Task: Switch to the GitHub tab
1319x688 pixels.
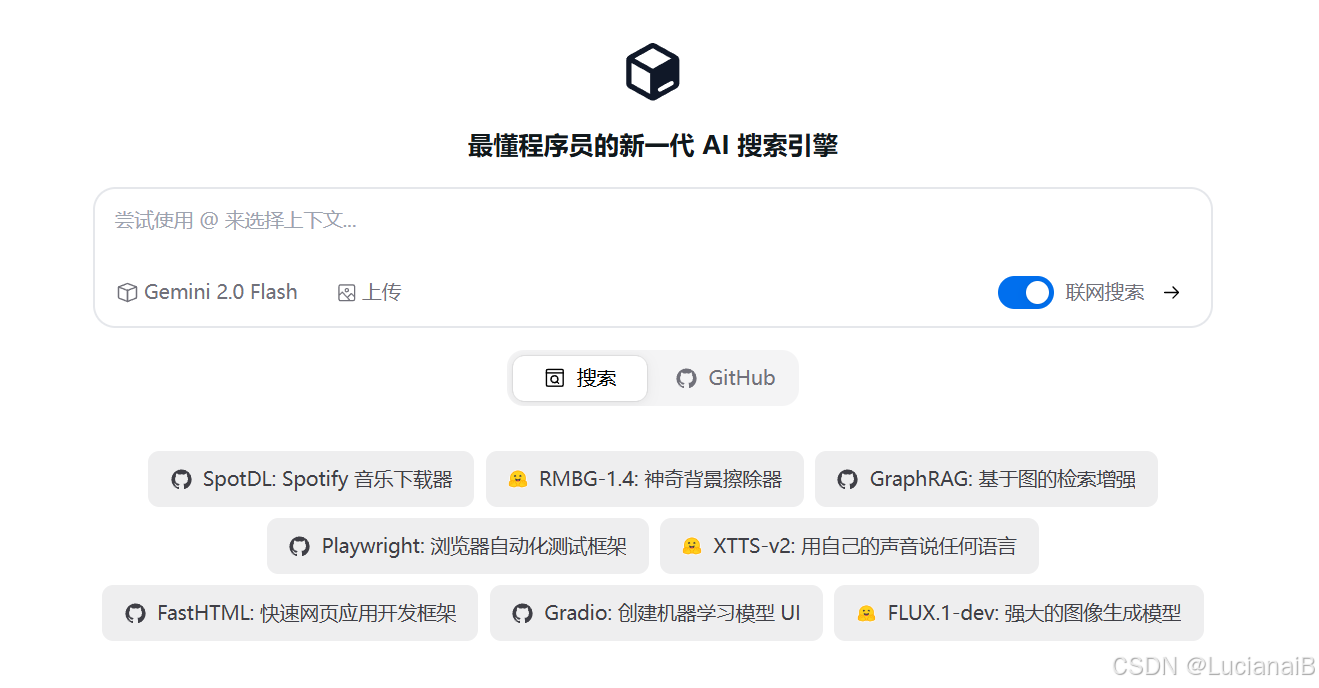Action: (x=725, y=378)
